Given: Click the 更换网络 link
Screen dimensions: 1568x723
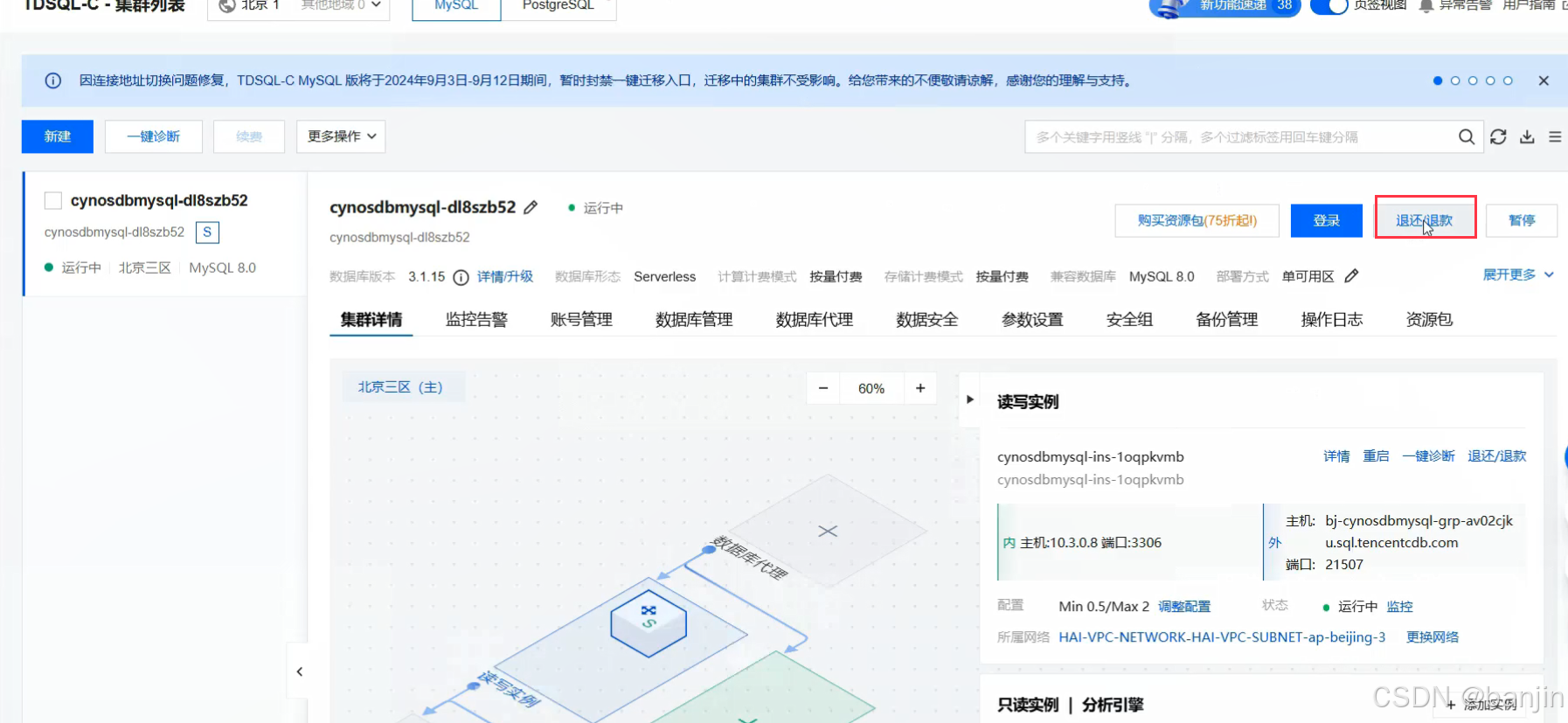Looking at the screenshot, I should (x=1433, y=637).
